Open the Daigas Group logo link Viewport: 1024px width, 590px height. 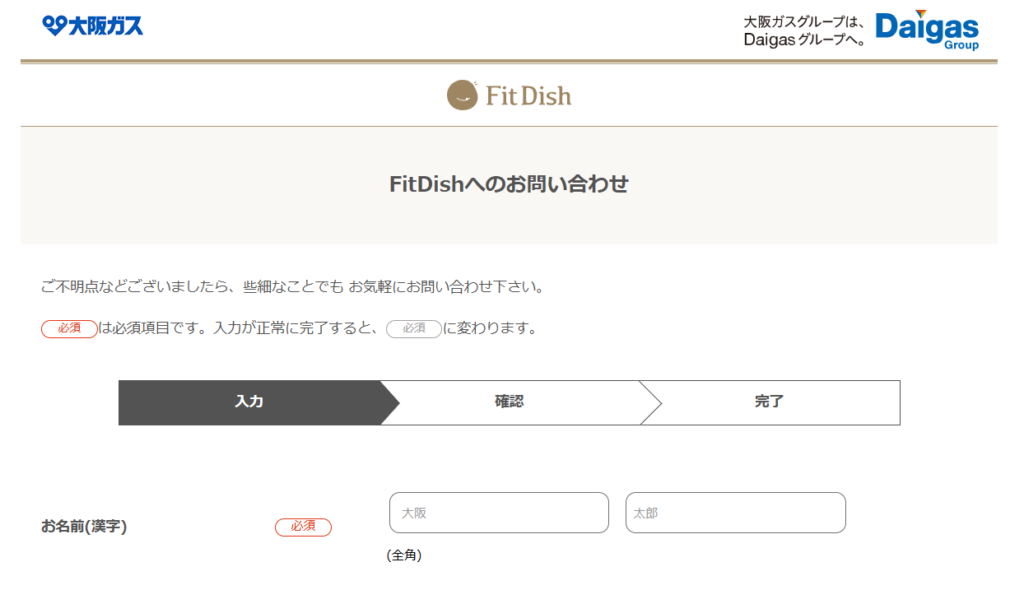(x=927, y=29)
